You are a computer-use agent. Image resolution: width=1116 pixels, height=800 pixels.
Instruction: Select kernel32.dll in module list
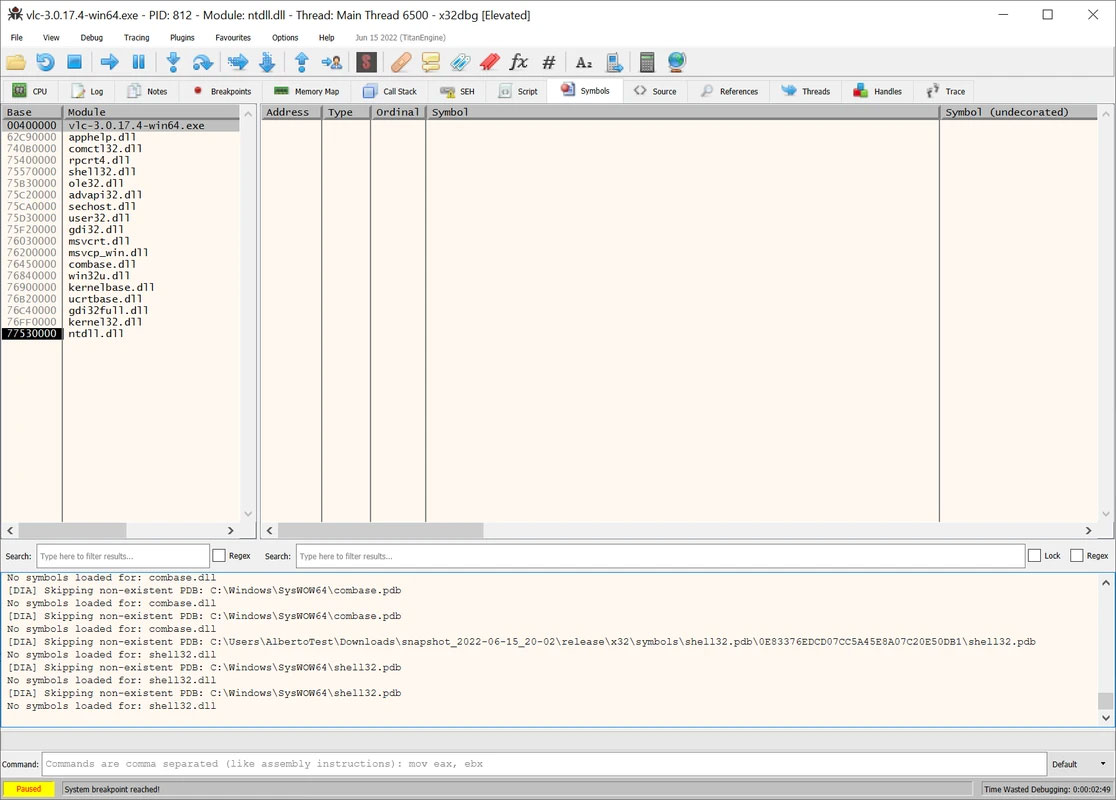click(120, 322)
